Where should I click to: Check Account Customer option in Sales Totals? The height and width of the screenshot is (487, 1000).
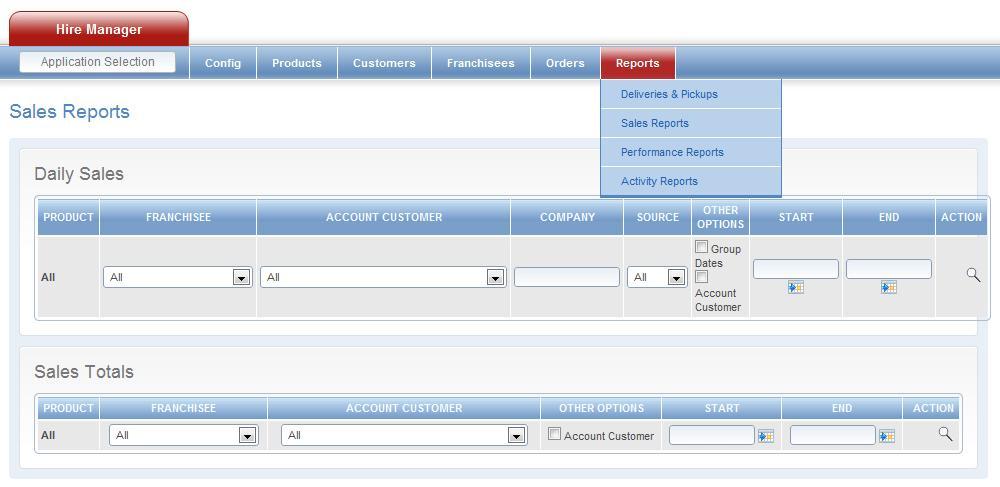click(x=555, y=434)
